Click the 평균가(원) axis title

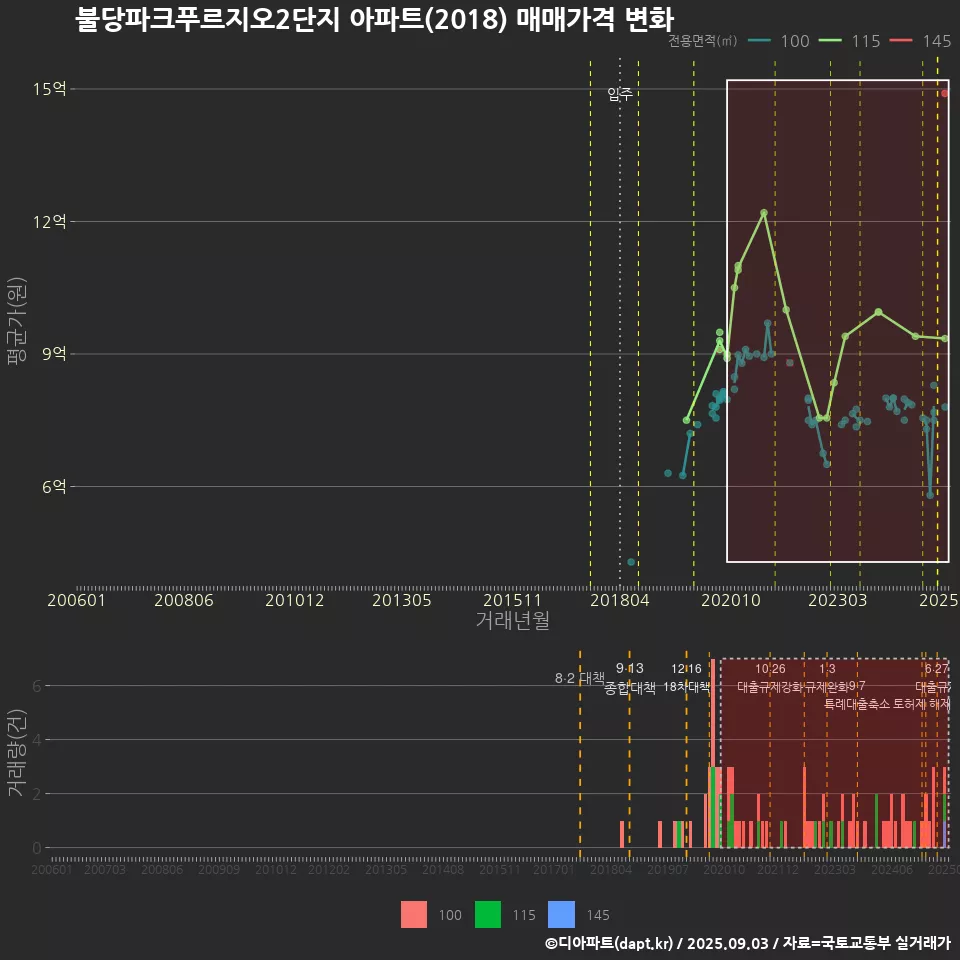click(x=17, y=321)
